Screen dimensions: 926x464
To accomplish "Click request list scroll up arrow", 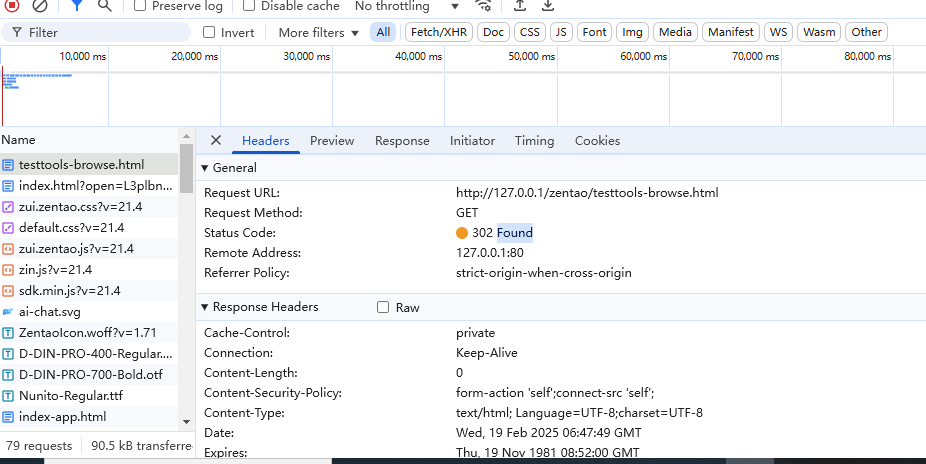I will (187, 136).
